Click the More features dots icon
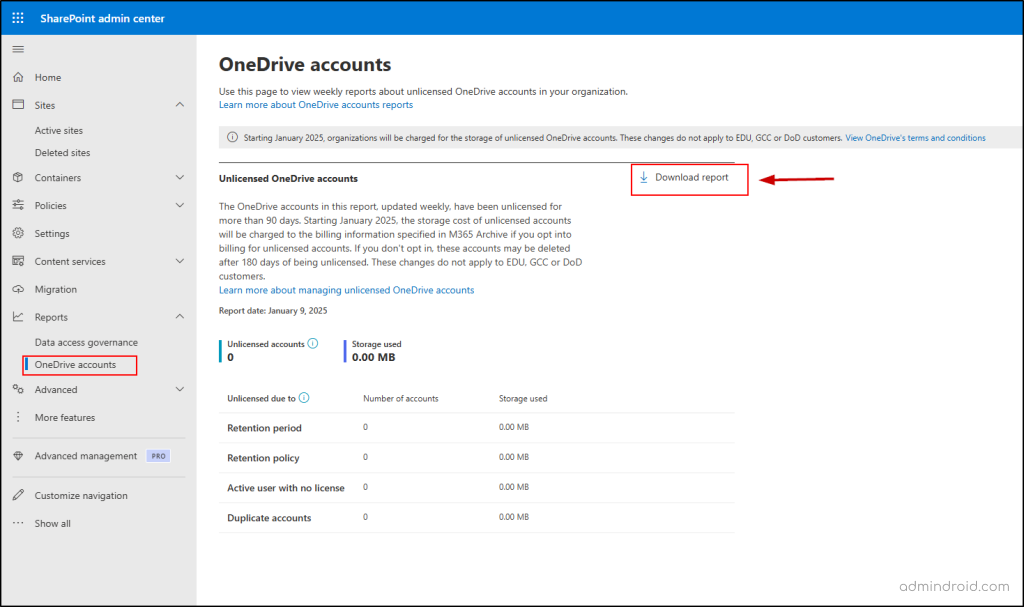This screenshot has width=1024, height=607. click(18, 417)
